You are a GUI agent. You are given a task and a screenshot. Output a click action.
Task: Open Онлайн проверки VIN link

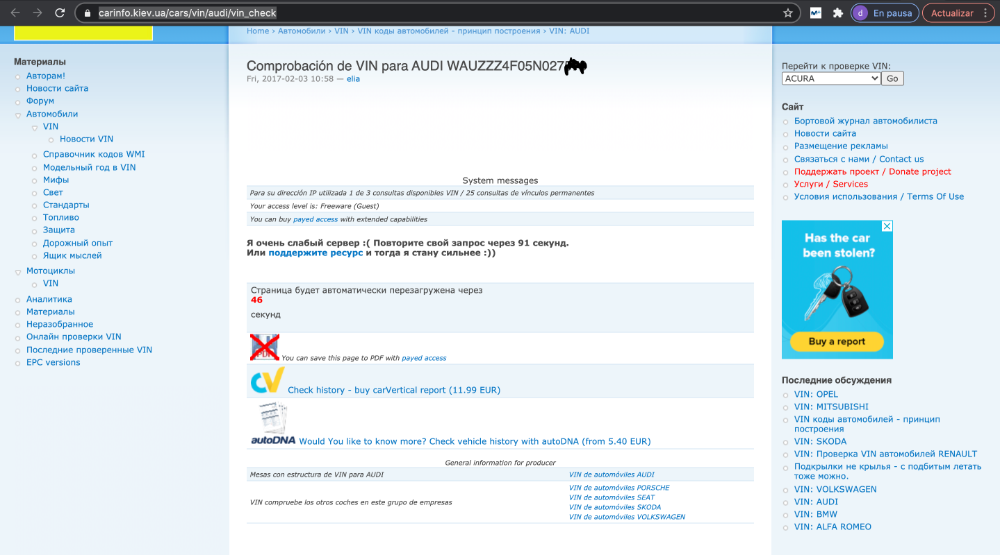pyautogui.click(x=73, y=337)
